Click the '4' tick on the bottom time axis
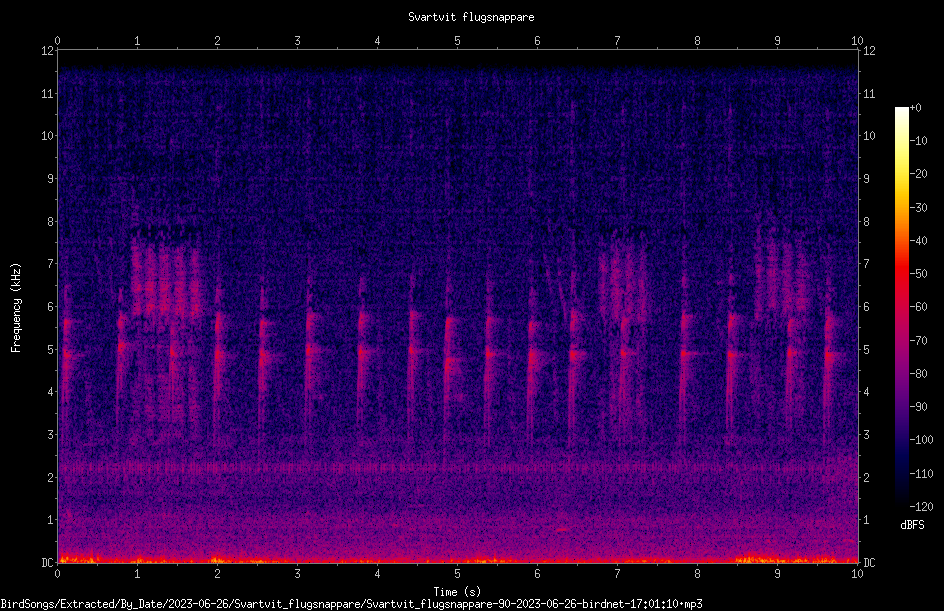The width and height of the screenshot is (944, 611). [377, 574]
